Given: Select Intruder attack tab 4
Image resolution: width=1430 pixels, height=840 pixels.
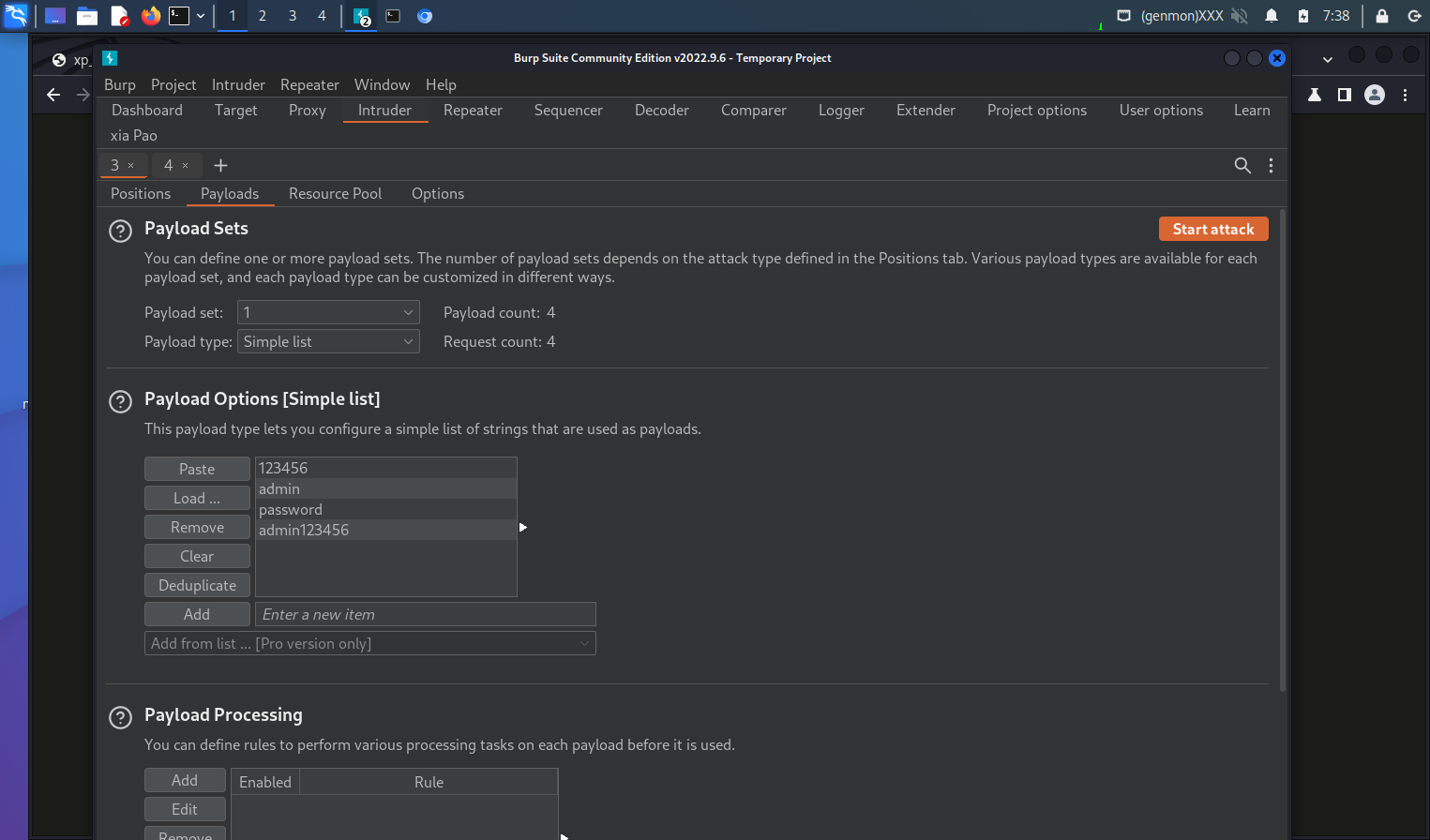Looking at the screenshot, I should [169, 165].
